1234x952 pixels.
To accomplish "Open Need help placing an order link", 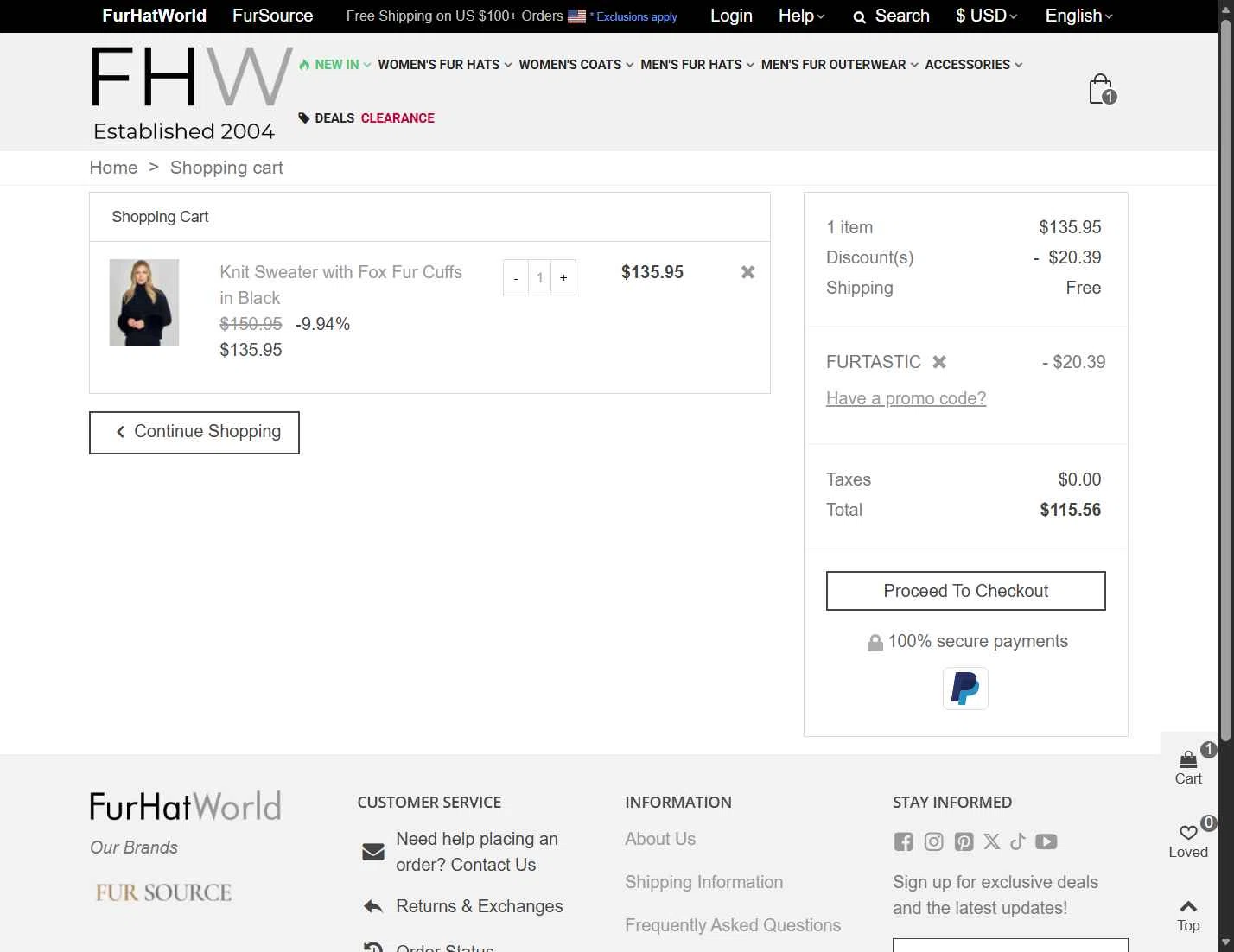I will 477,852.
